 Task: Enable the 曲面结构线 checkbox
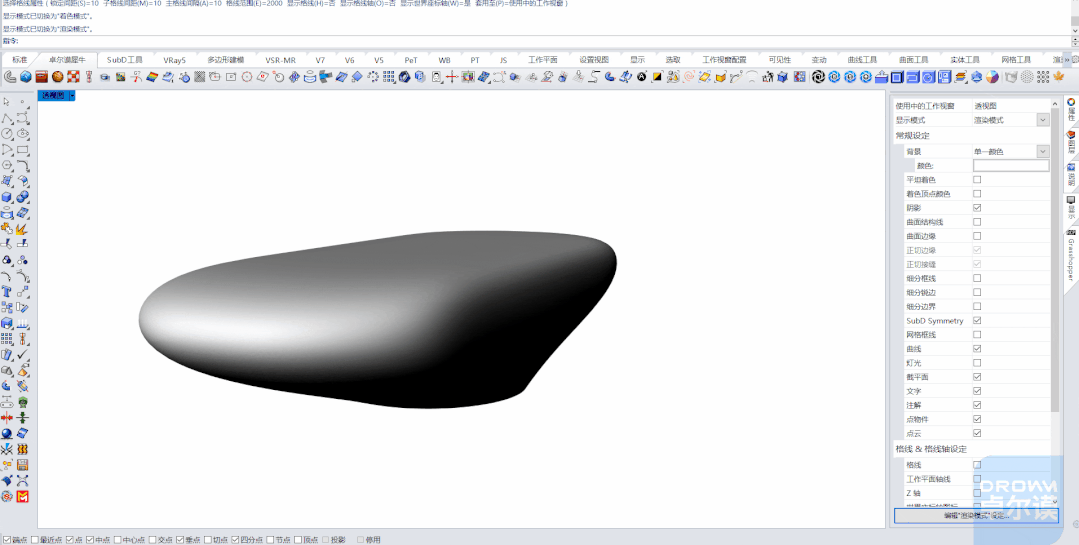977,222
